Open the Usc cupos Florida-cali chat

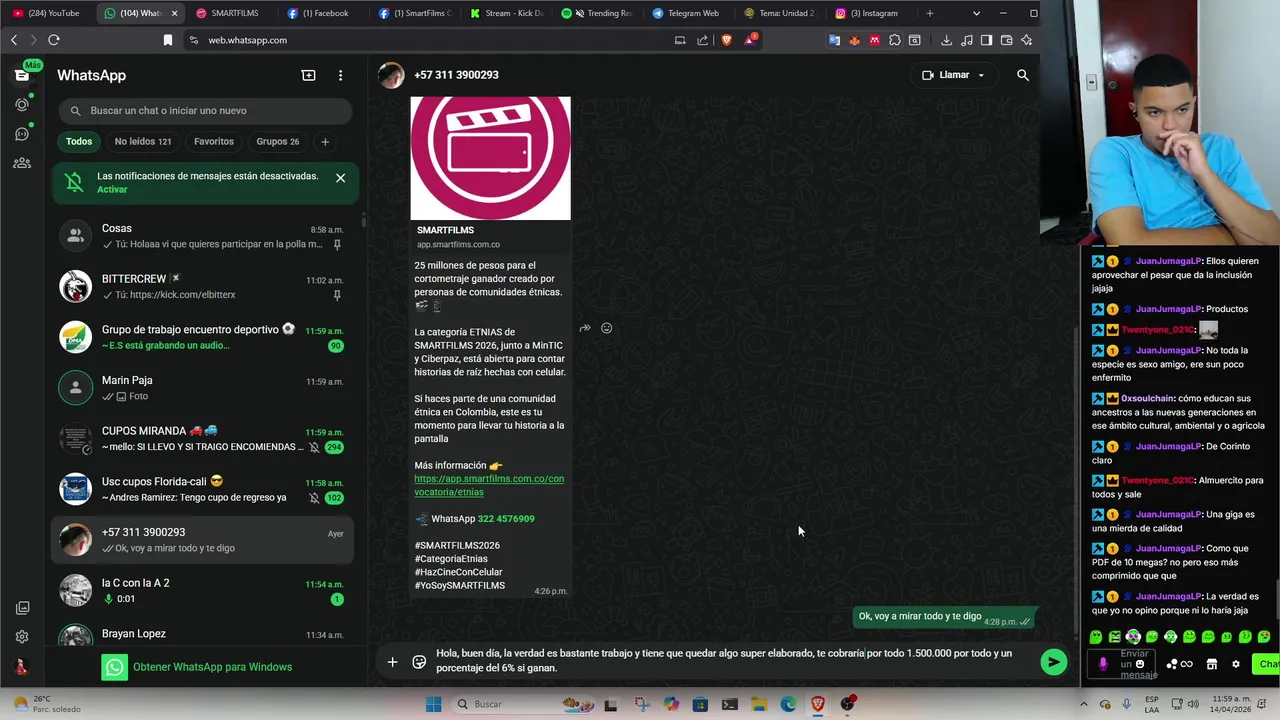point(203,489)
